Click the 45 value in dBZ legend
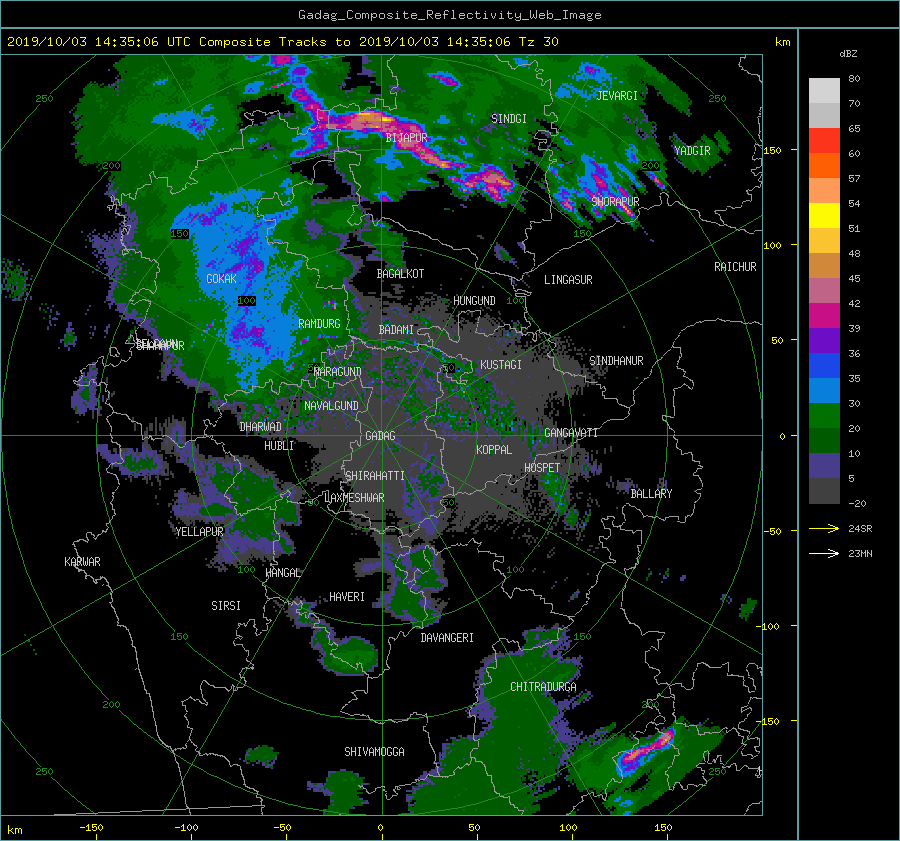The image size is (900, 841). tap(854, 278)
